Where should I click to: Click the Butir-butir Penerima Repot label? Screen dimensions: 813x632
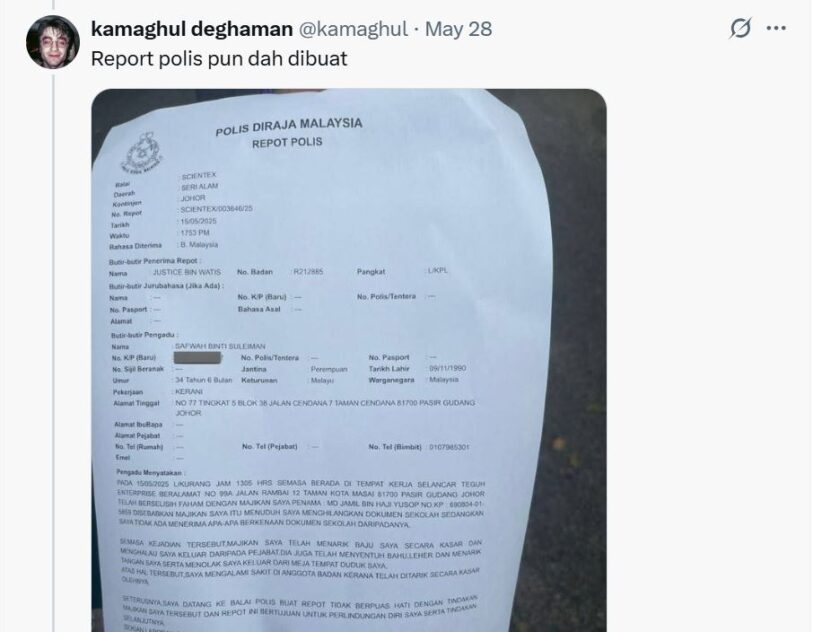click(155, 261)
